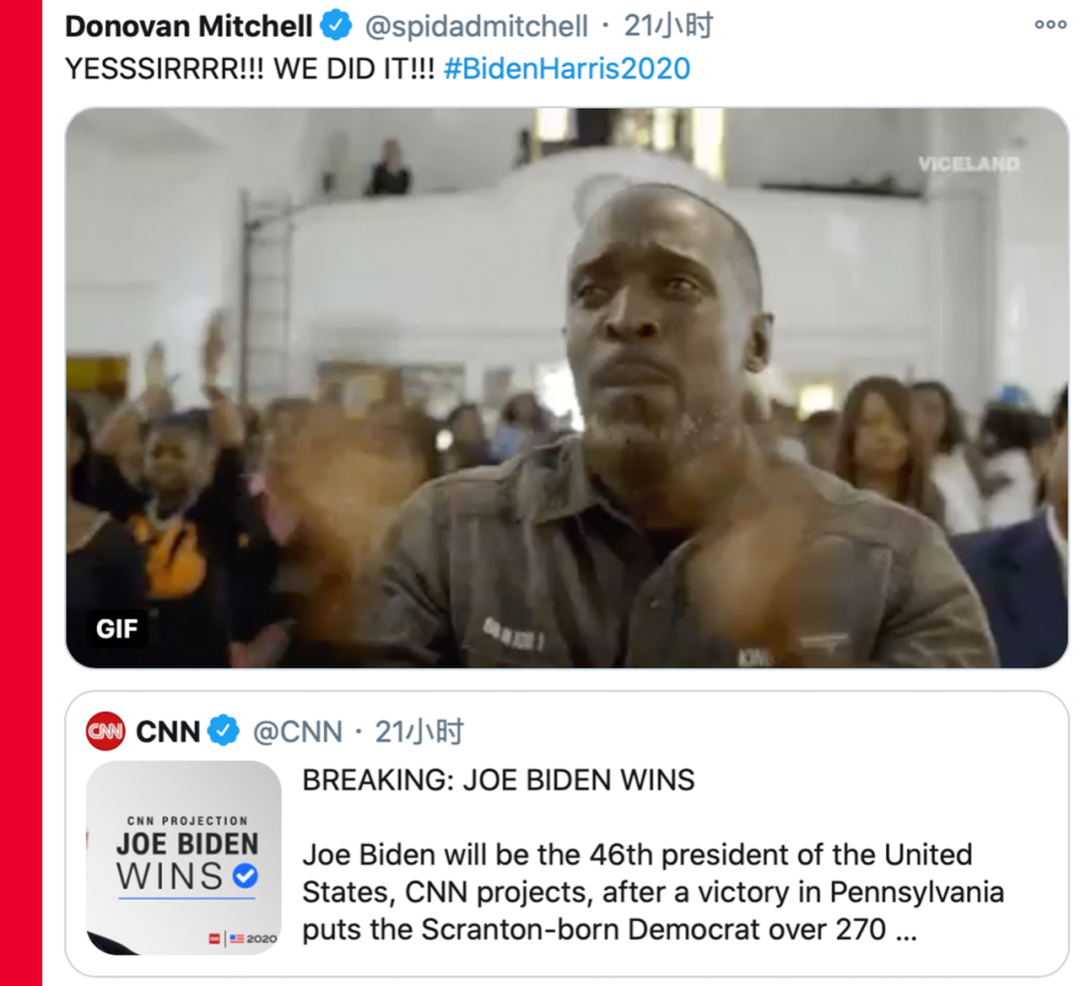
Task: Open the quoted tweet's body text about Pennsylvania
Action: coord(652,892)
